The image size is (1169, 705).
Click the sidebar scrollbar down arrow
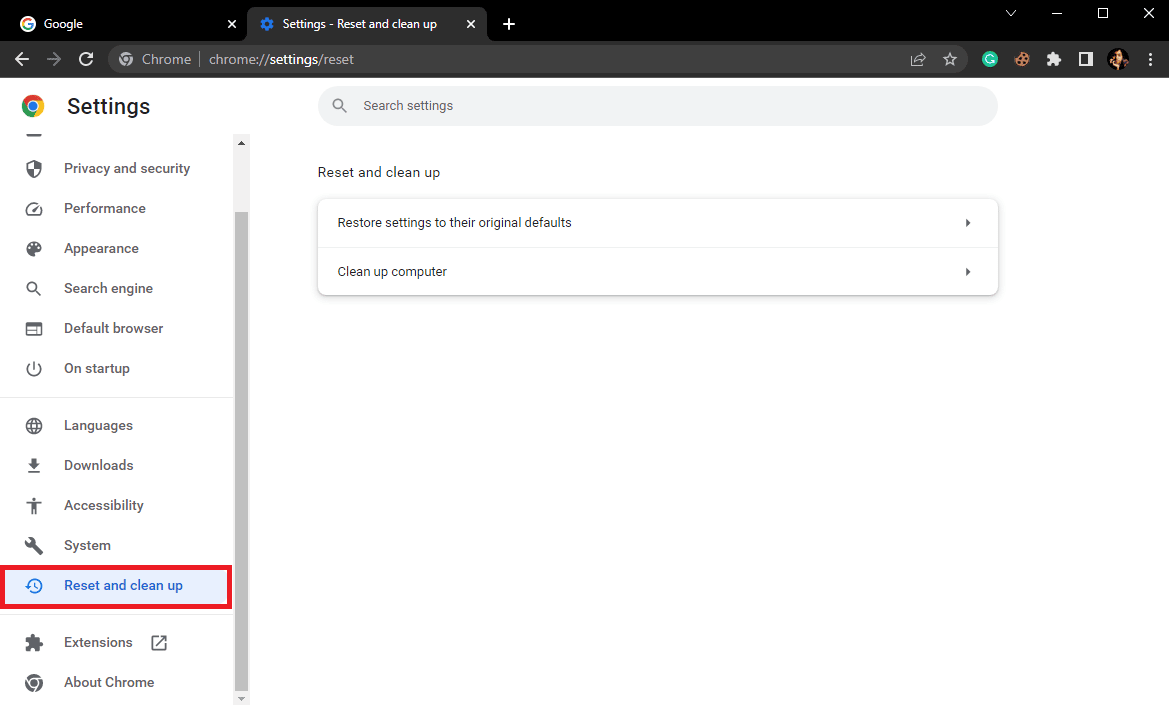point(241,699)
